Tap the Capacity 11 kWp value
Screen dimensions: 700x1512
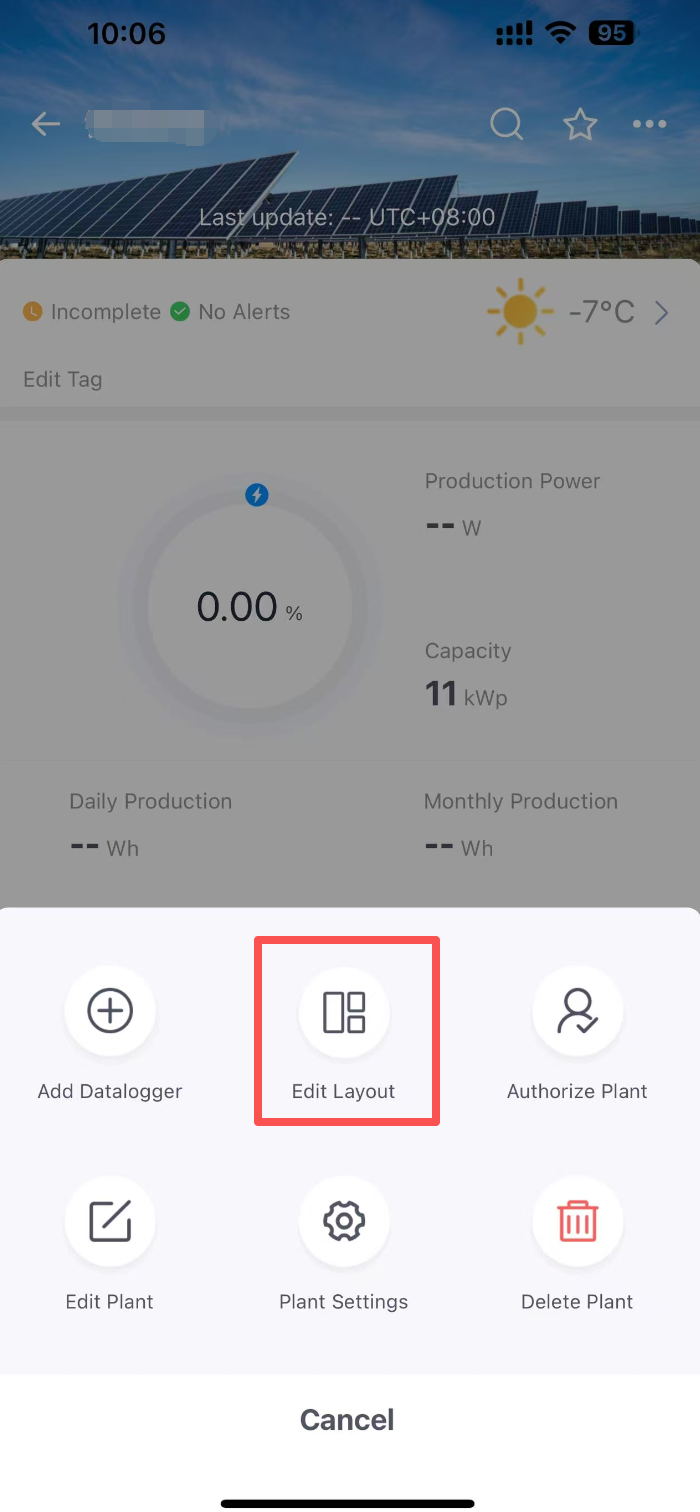467,694
